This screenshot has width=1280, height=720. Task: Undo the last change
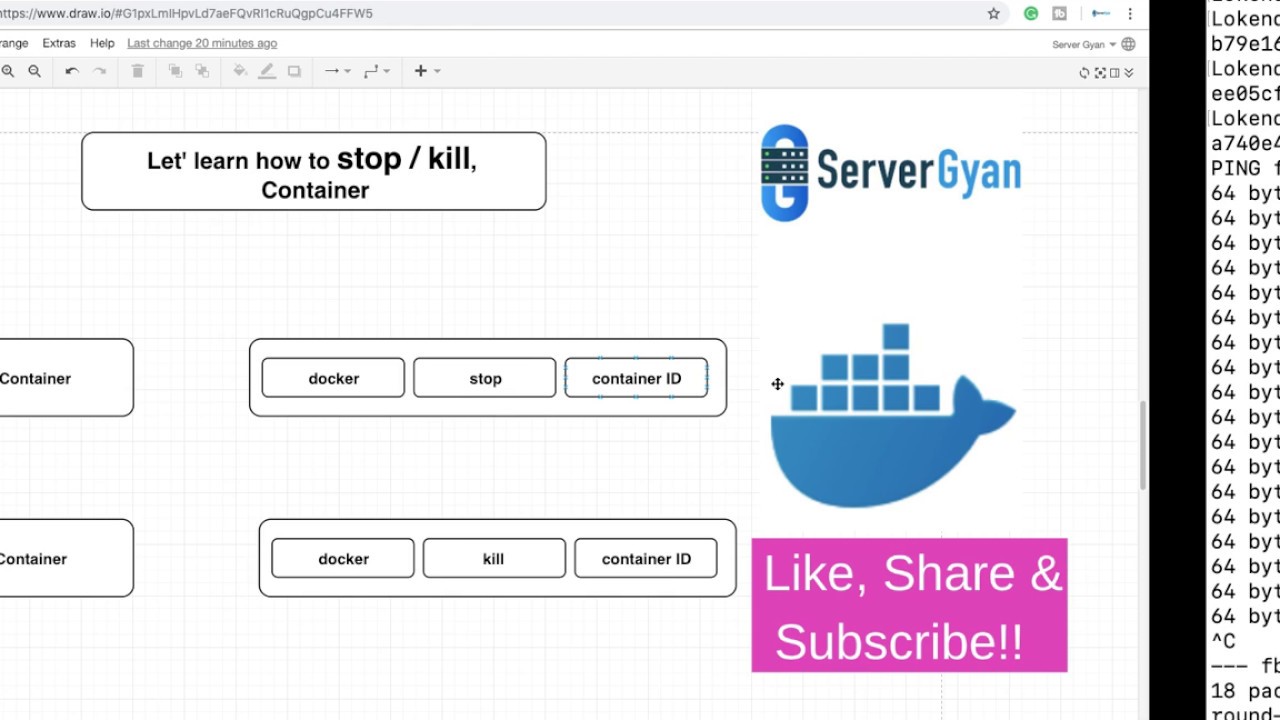point(72,71)
